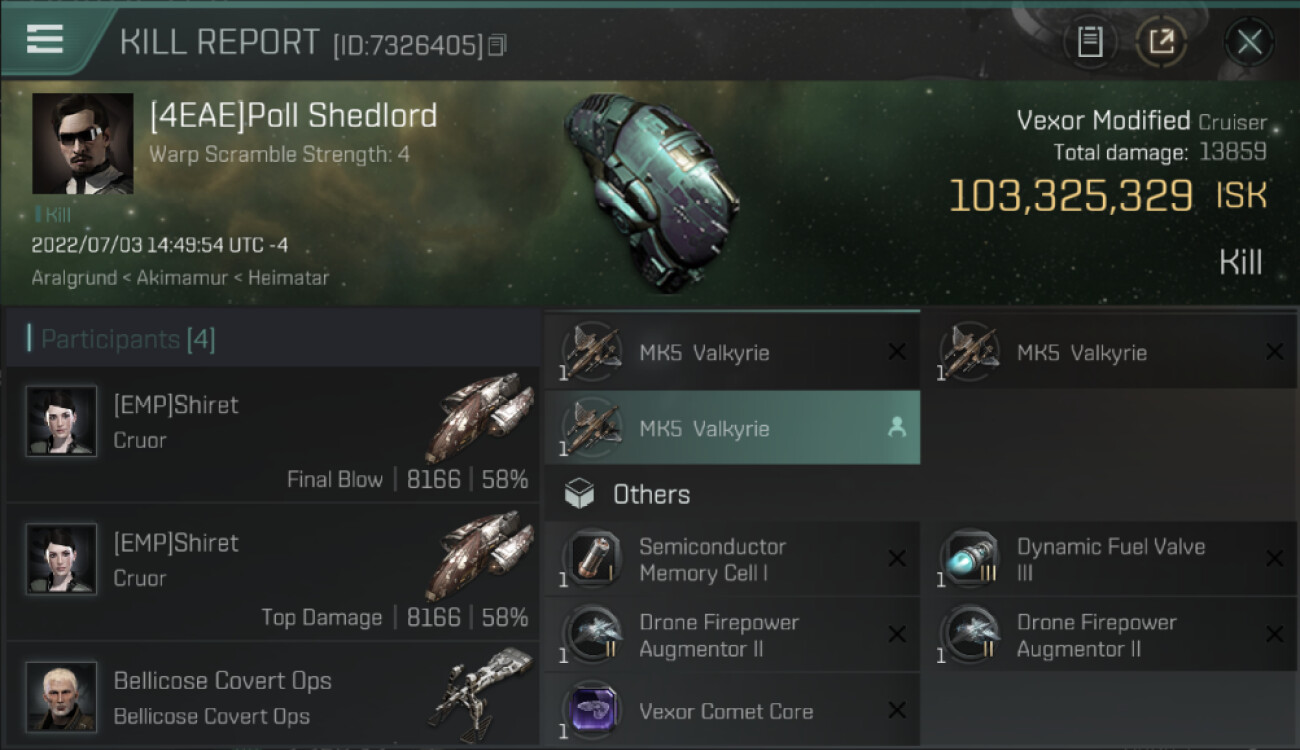Select the Vexor Comet Core item
1300x750 pixels.
(x=732, y=711)
